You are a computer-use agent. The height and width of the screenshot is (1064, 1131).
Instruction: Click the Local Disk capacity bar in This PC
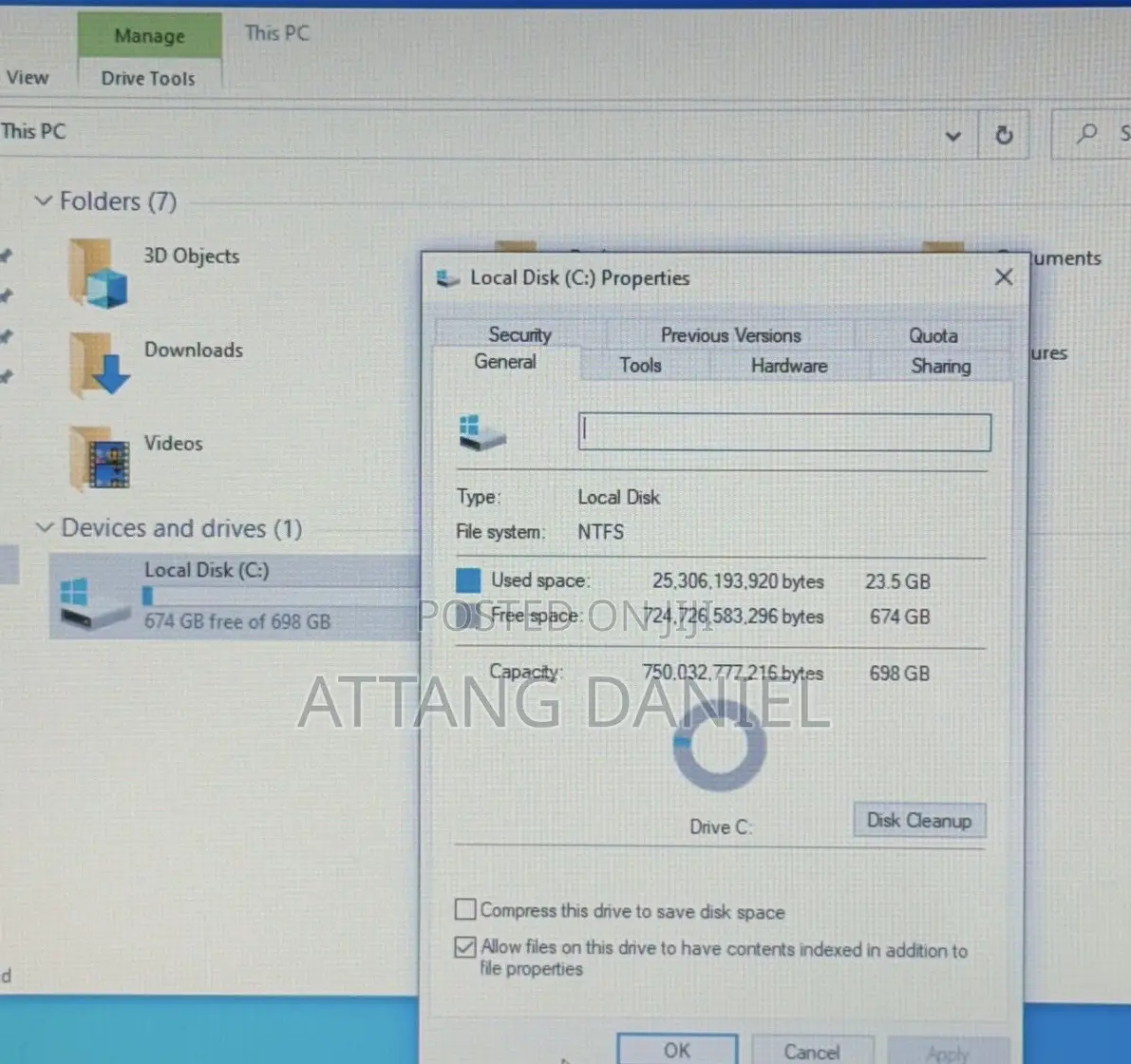pos(280,596)
